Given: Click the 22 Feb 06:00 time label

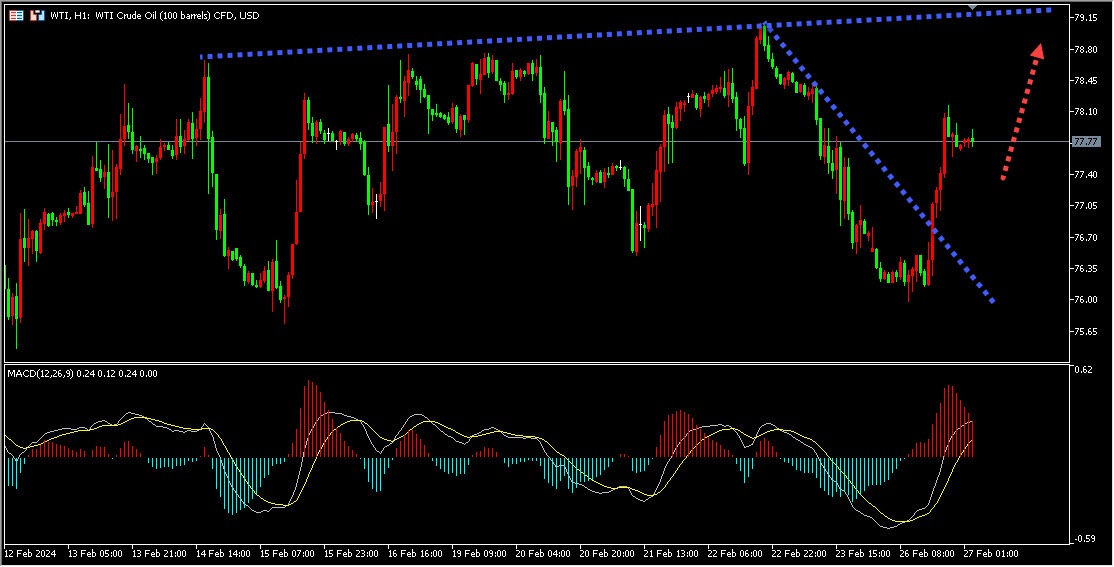Looking at the screenshot, I should (x=735, y=553).
